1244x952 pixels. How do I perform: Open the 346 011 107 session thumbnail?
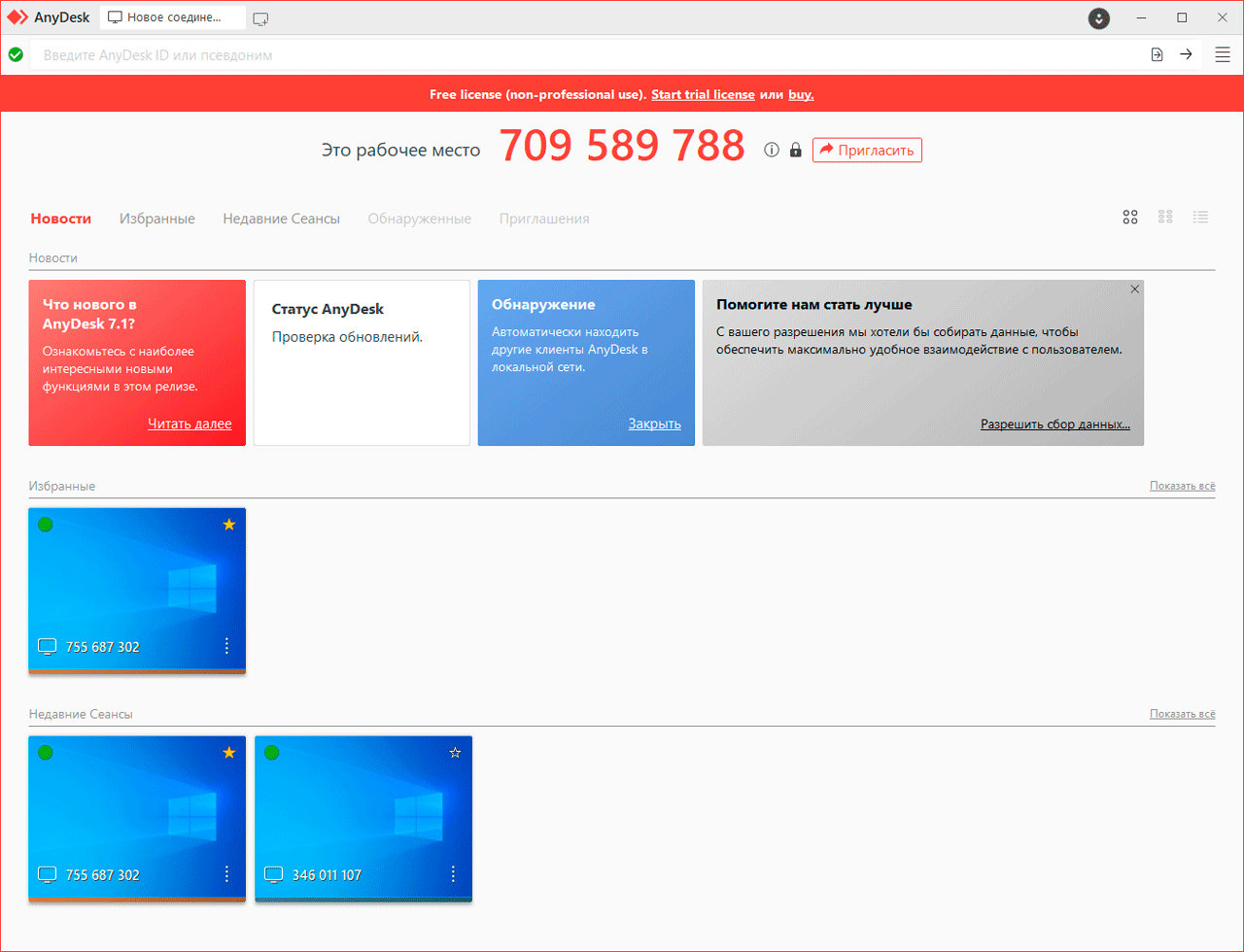click(x=363, y=819)
